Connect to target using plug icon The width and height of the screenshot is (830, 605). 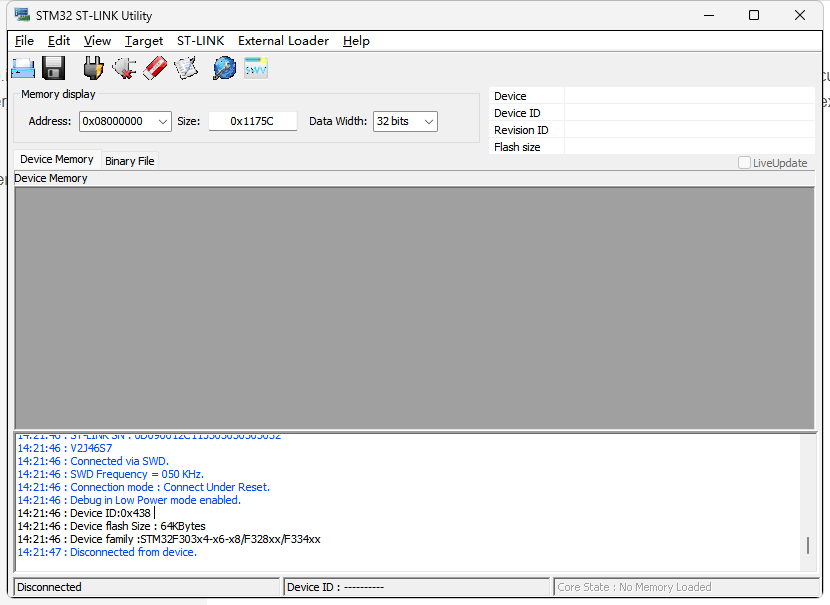pyautogui.click(x=93, y=68)
